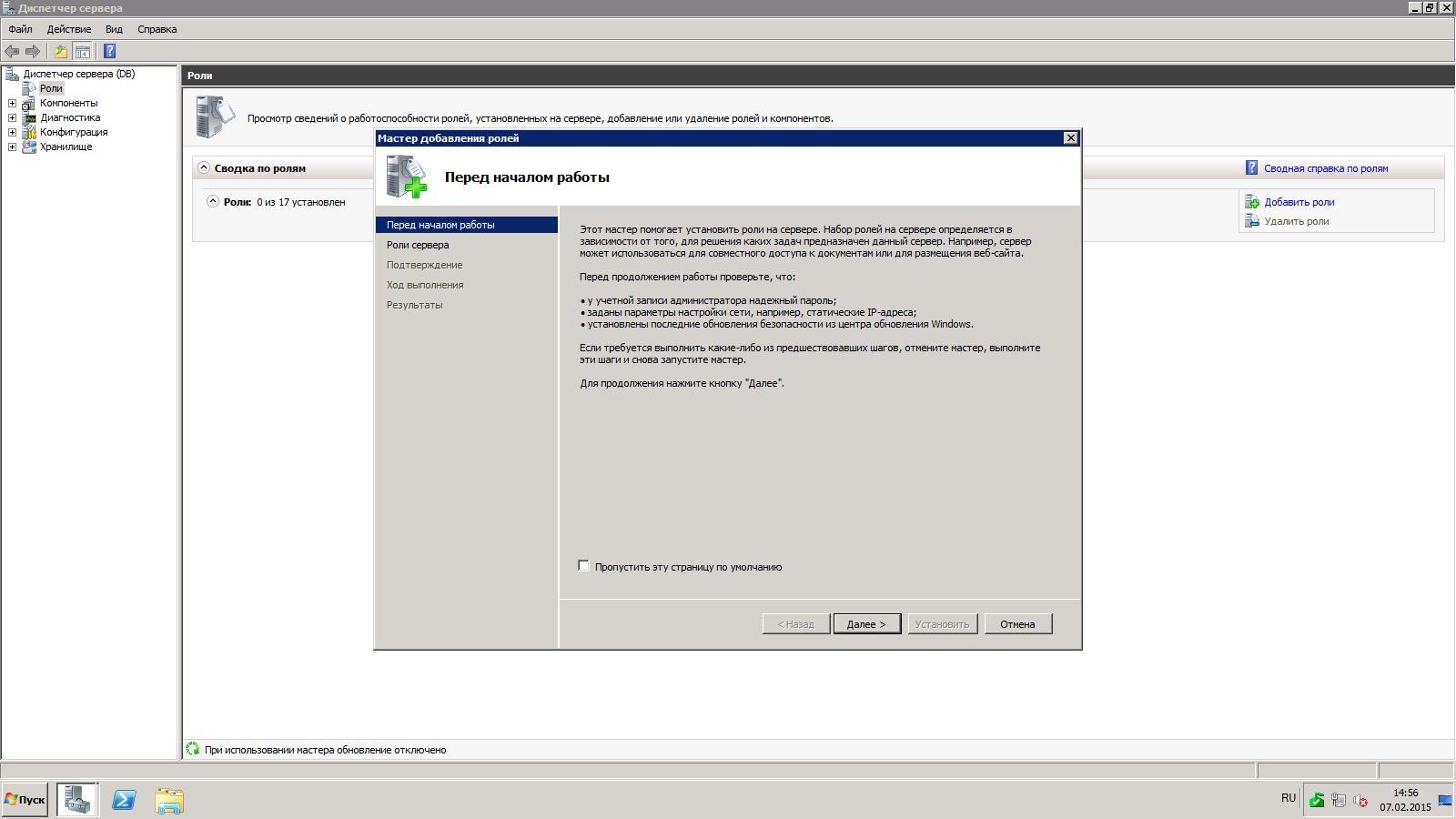Image resolution: width=1456 pixels, height=819 pixels.
Task: Click the Роли tree icon
Action: 29,88
